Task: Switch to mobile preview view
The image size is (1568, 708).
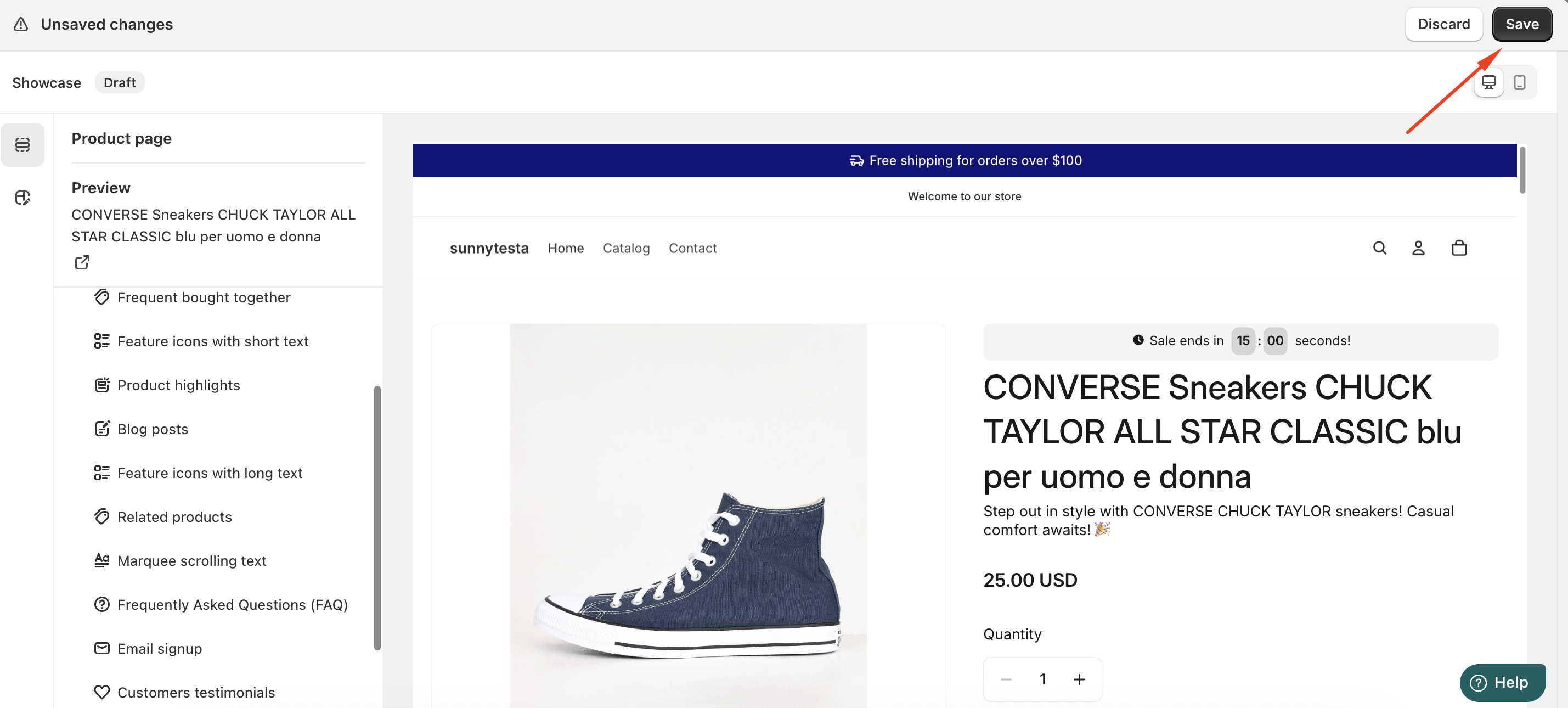Action: pyautogui.click(x=1519, y=82)
